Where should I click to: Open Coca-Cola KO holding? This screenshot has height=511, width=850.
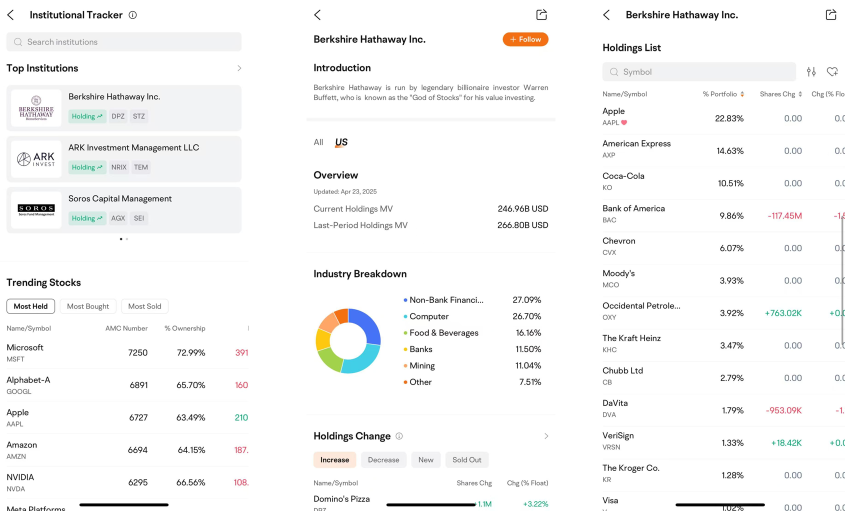(x=723, y=184)
